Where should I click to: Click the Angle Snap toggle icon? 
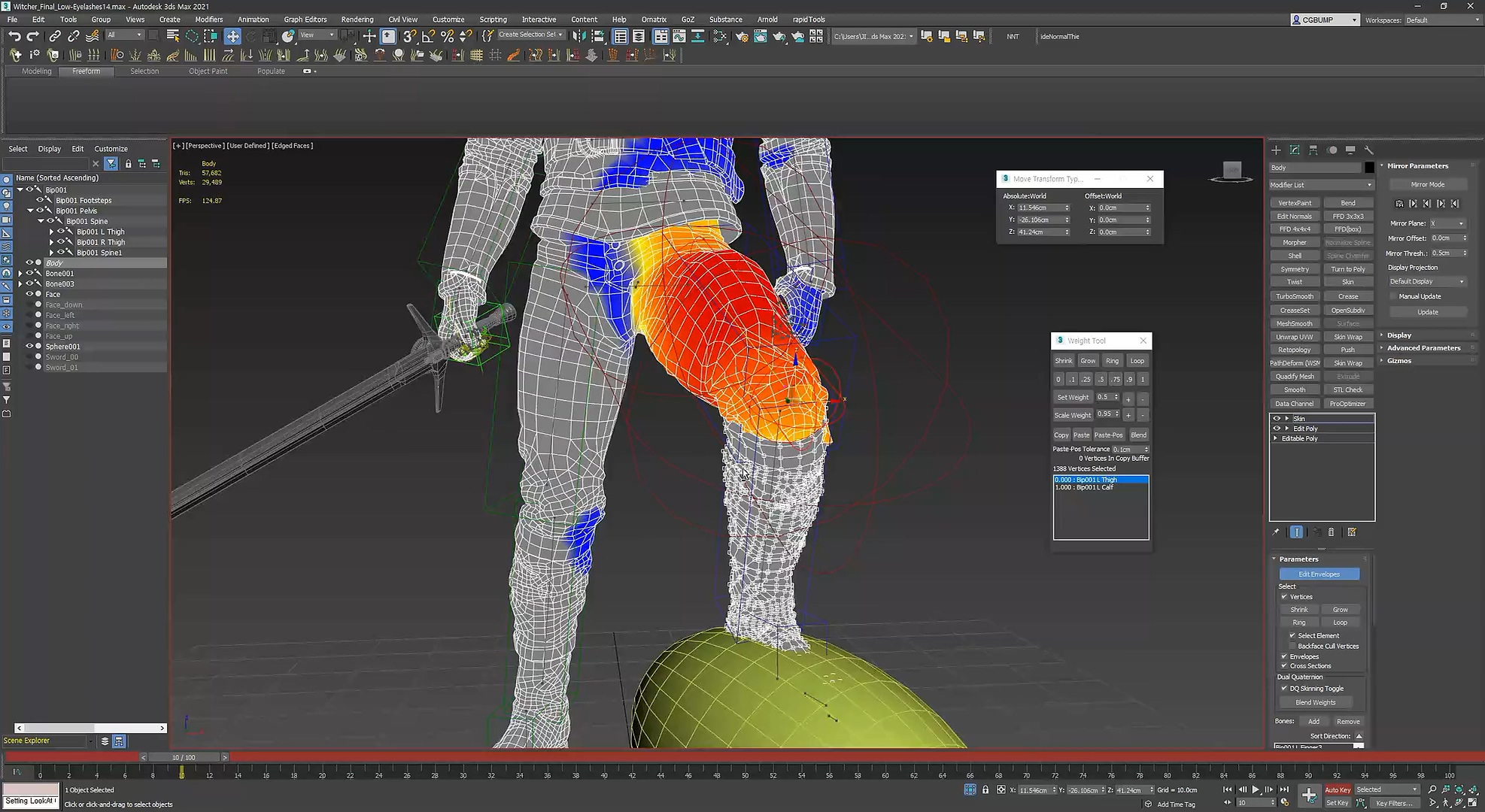[428, 36]
